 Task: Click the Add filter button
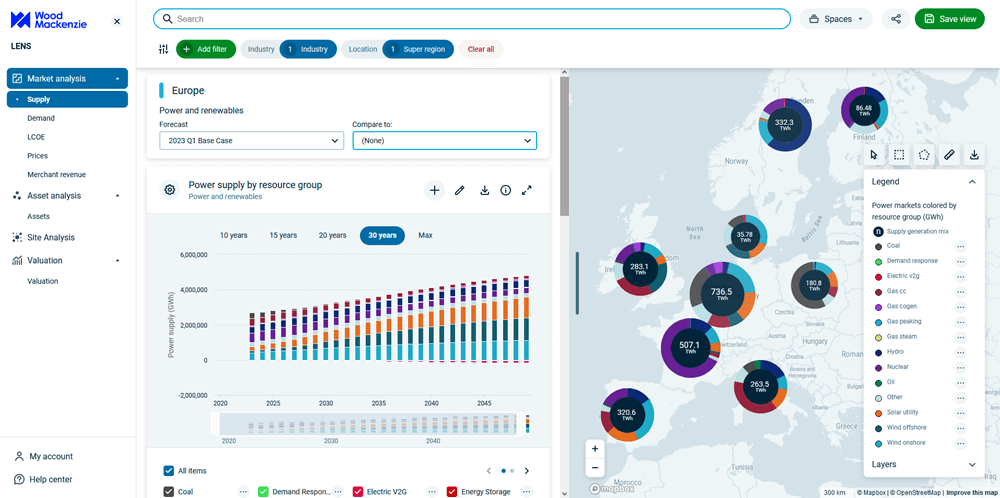pyautogui.click(x=206, y=49)
